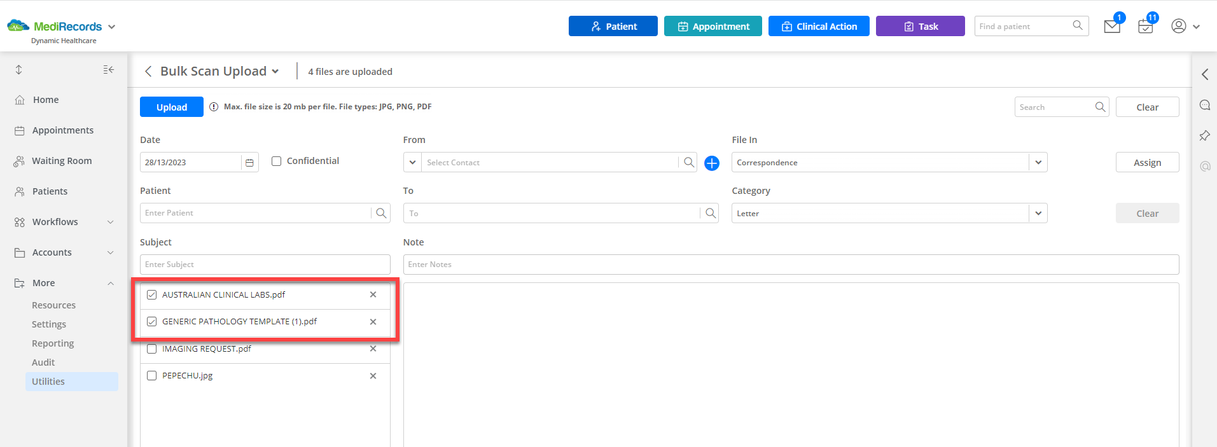Open Patients list in sidebar
This screenshot has height=447, width=1217.
coord(49,191)
